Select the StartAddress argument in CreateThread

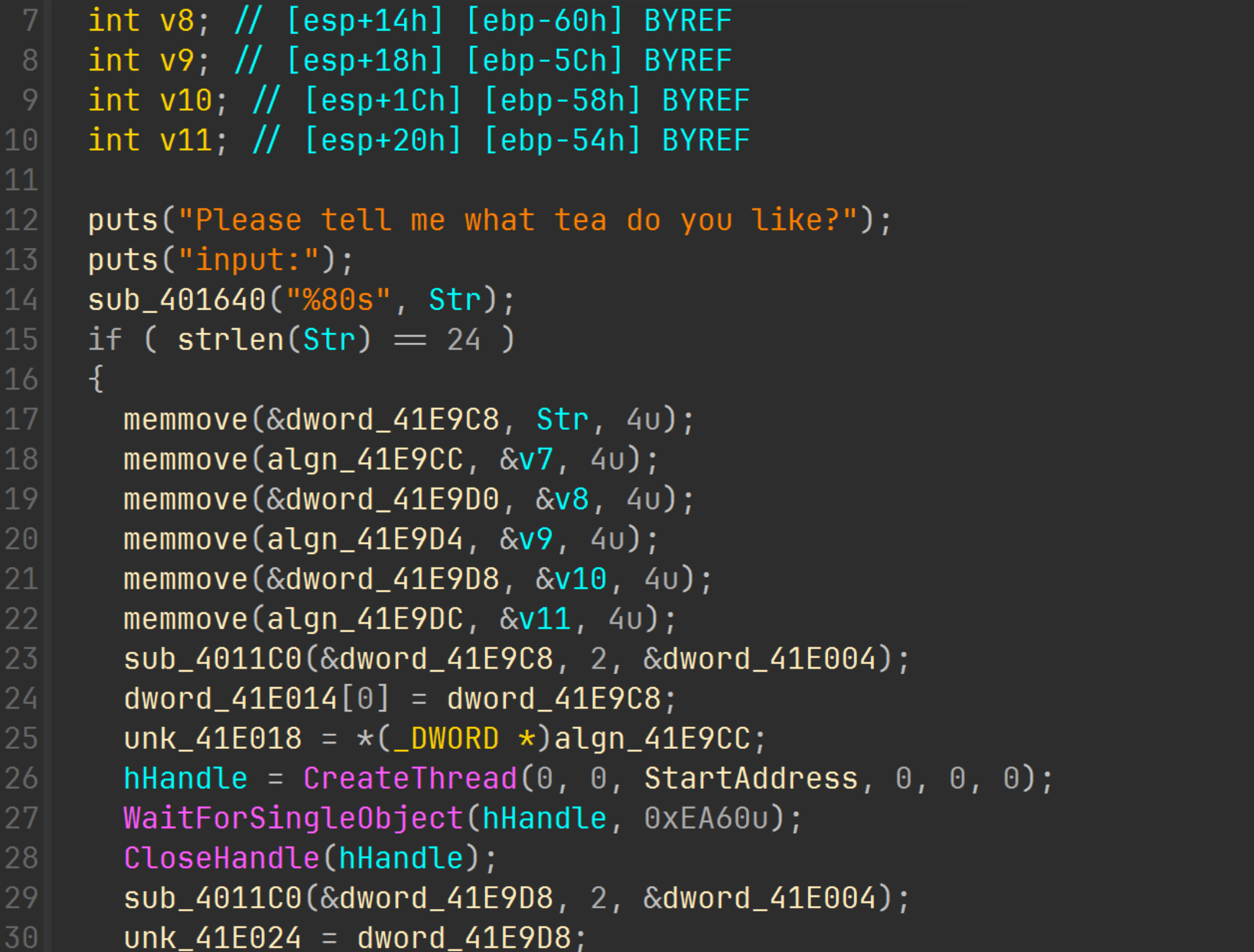751,778
